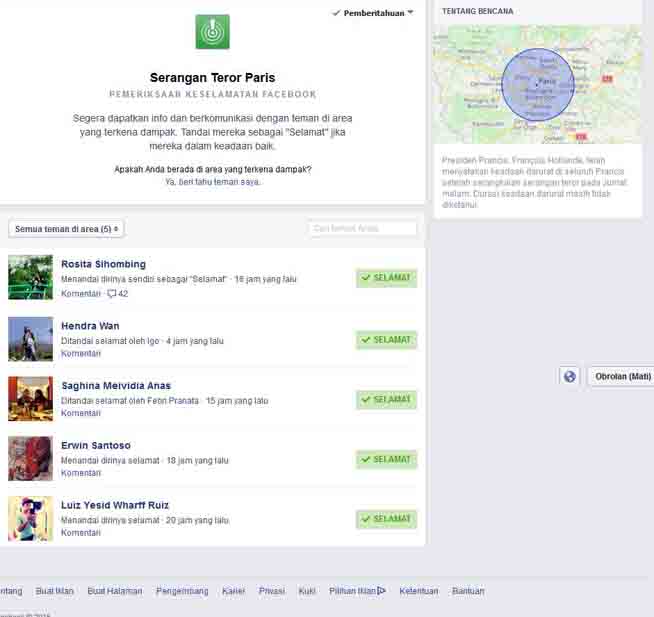
Task: Click the green Safety Check icon
Action: (212, 32)
